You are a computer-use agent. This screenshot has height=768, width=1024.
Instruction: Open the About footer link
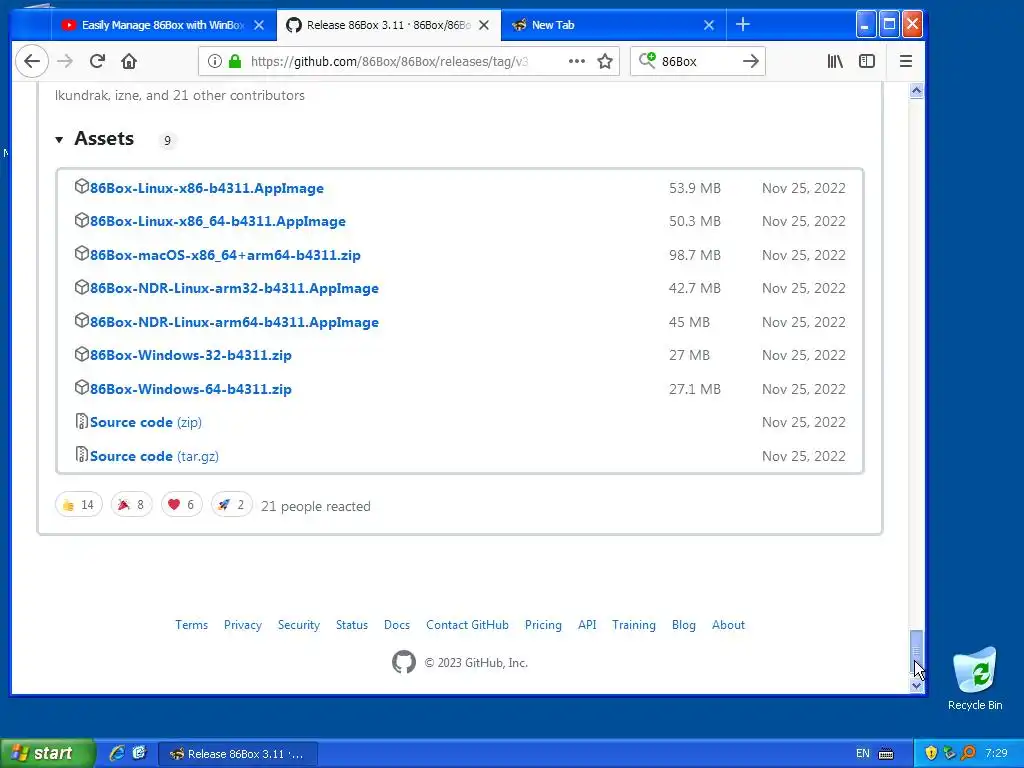point(728,625)
